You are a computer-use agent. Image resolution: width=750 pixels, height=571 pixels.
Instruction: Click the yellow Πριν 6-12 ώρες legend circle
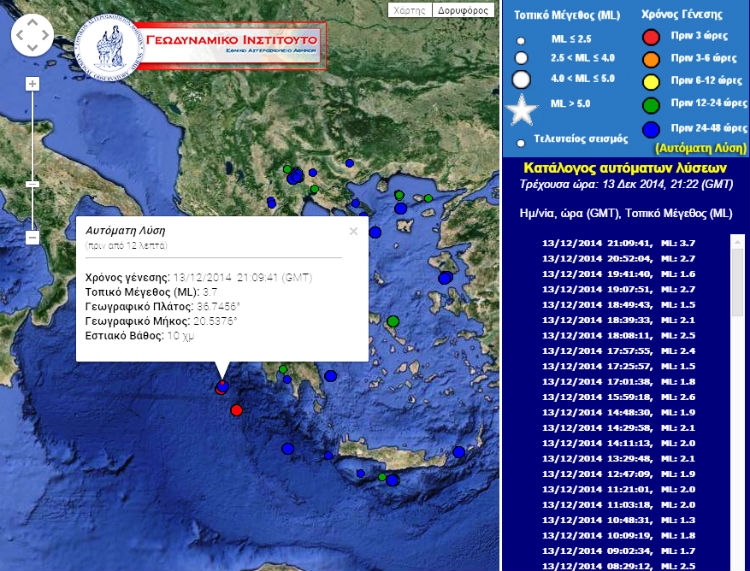click(x=650, y=82)
